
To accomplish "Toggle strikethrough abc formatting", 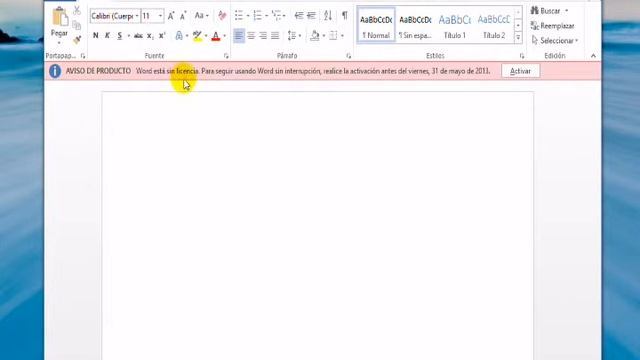I will pyautogui.click(x=138, y=36).
